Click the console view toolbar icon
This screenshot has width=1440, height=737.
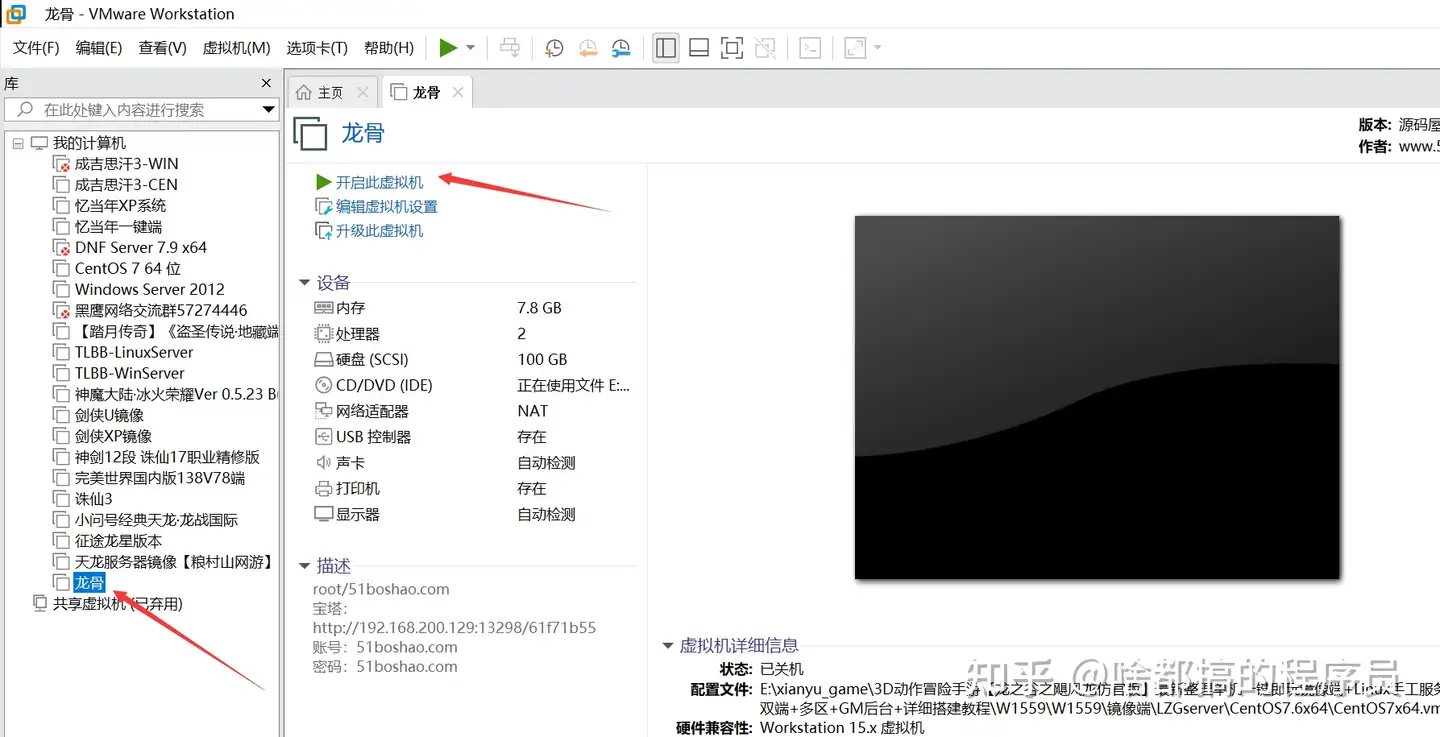(811, 47)
